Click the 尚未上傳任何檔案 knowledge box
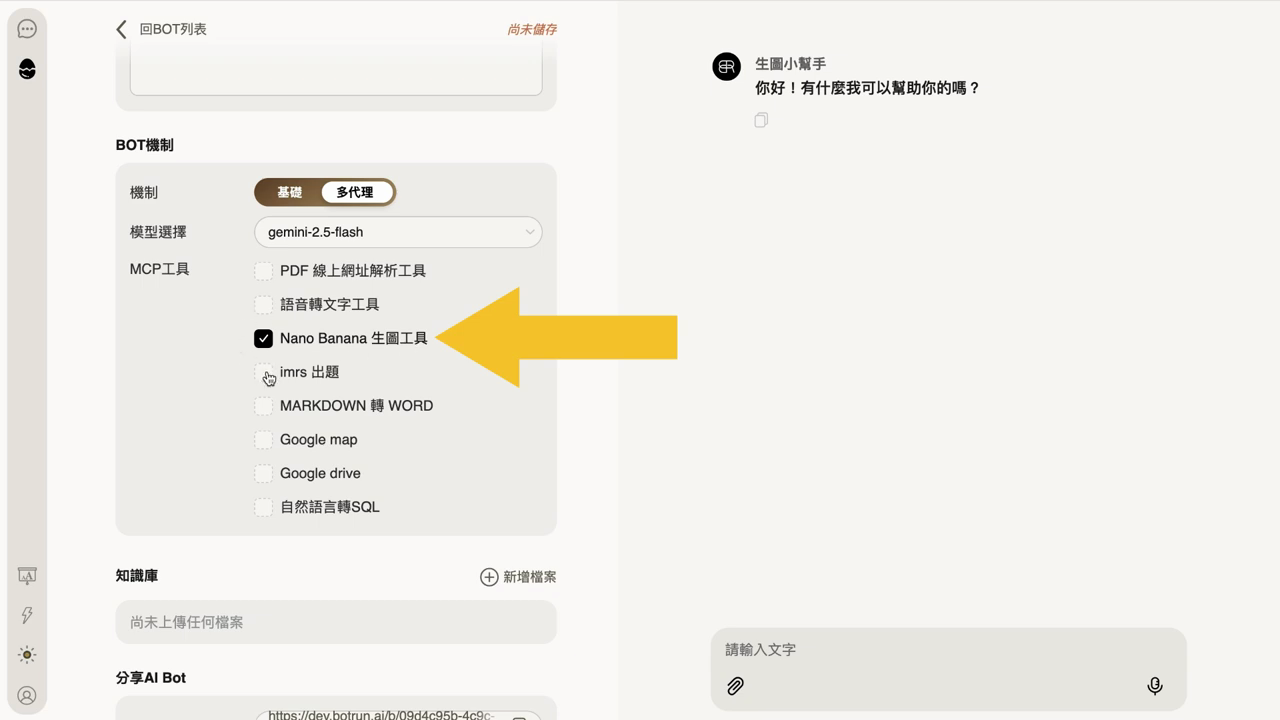Screen dimensions: 1280x720 (336, 622)
